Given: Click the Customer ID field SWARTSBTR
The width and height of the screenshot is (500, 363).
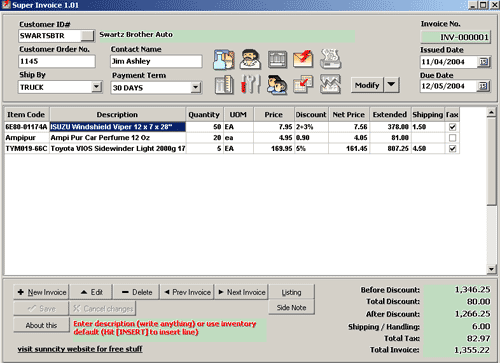Looking at the screenshot, I should pos(50,36).
